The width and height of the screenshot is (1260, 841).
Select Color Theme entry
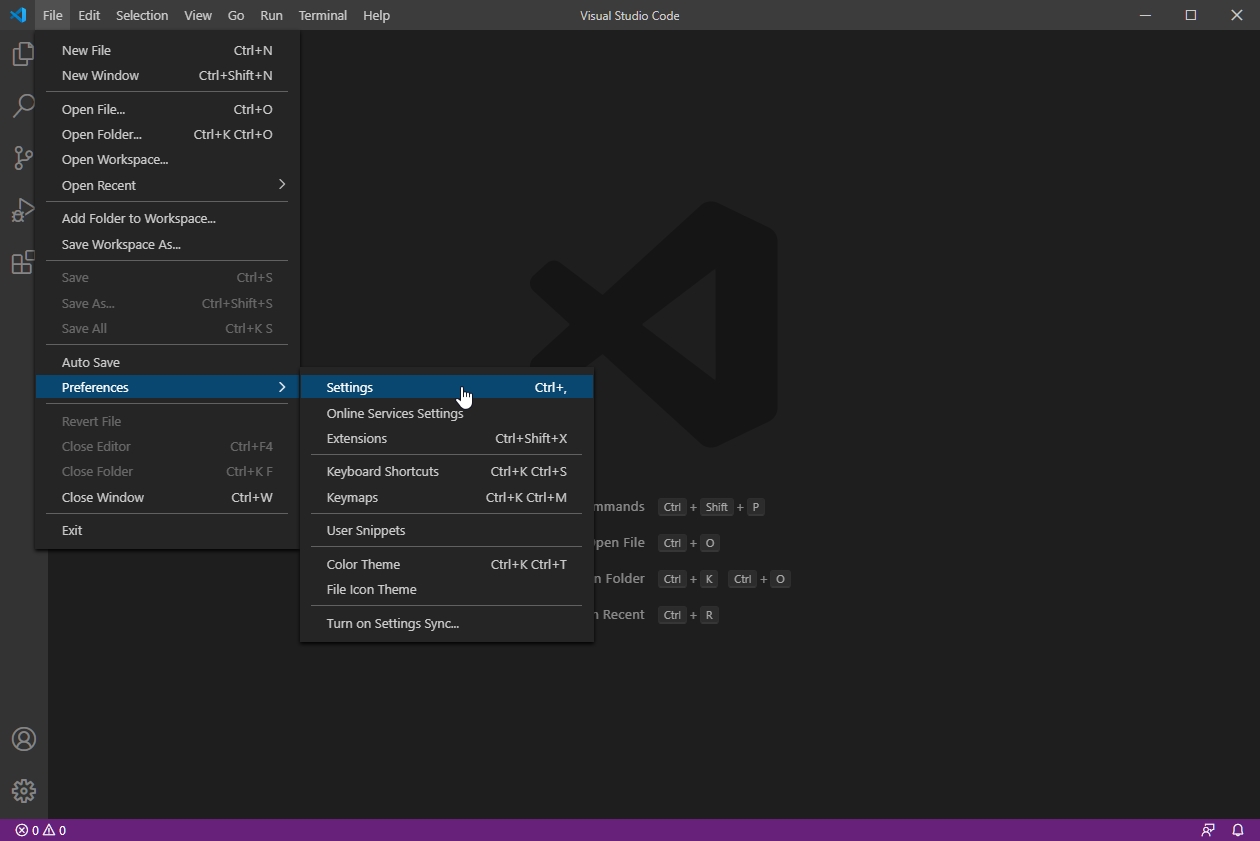click(x=447, y=564)
